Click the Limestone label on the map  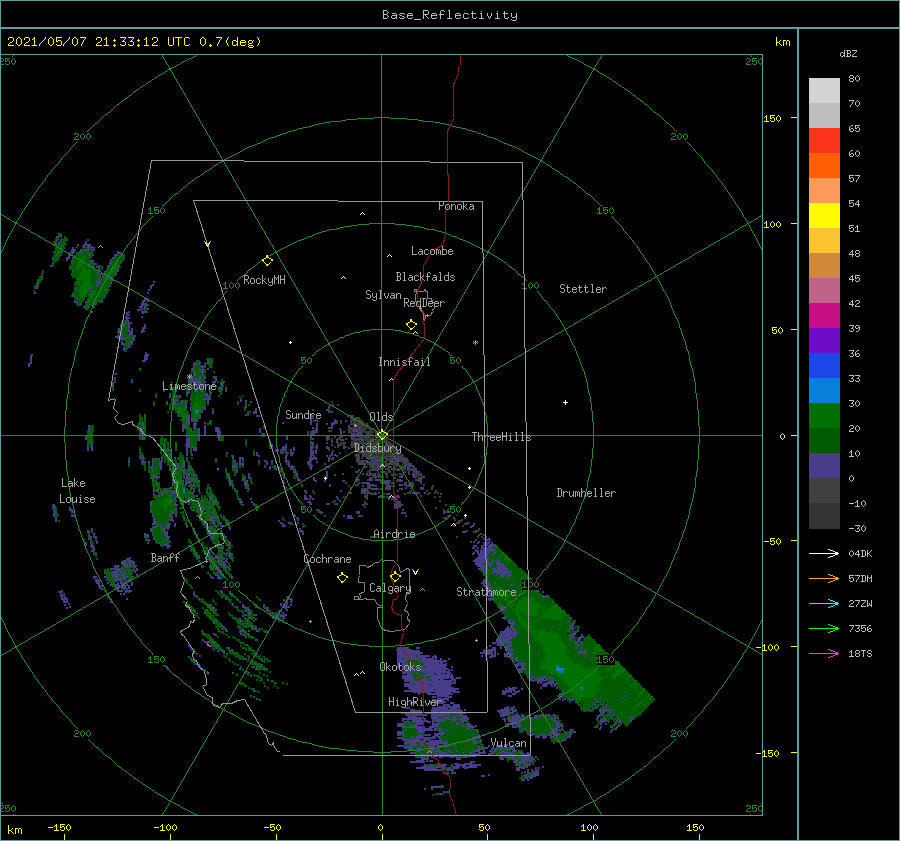tap(189, 386)
